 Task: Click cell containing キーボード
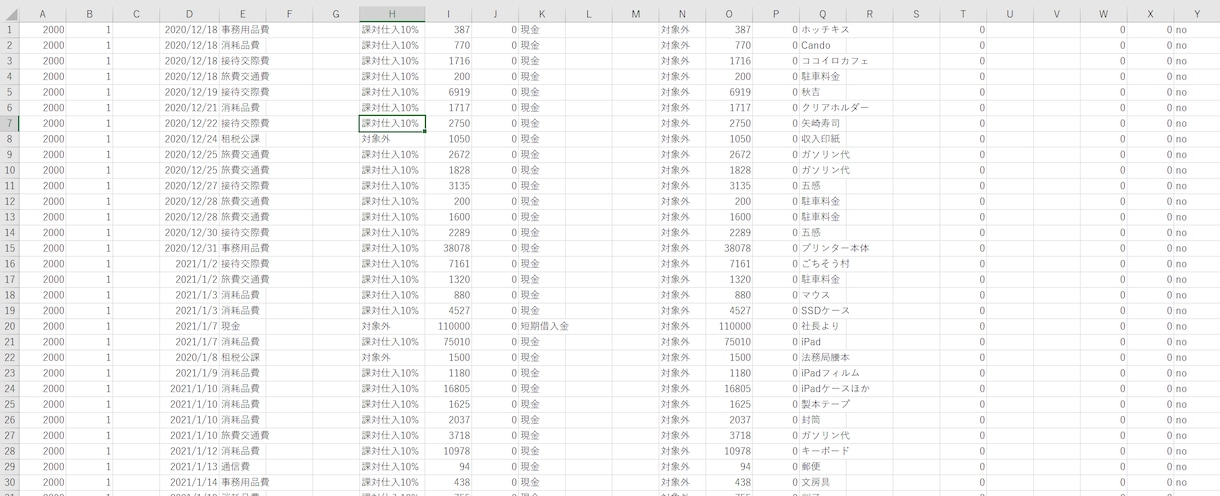(825, 451)
